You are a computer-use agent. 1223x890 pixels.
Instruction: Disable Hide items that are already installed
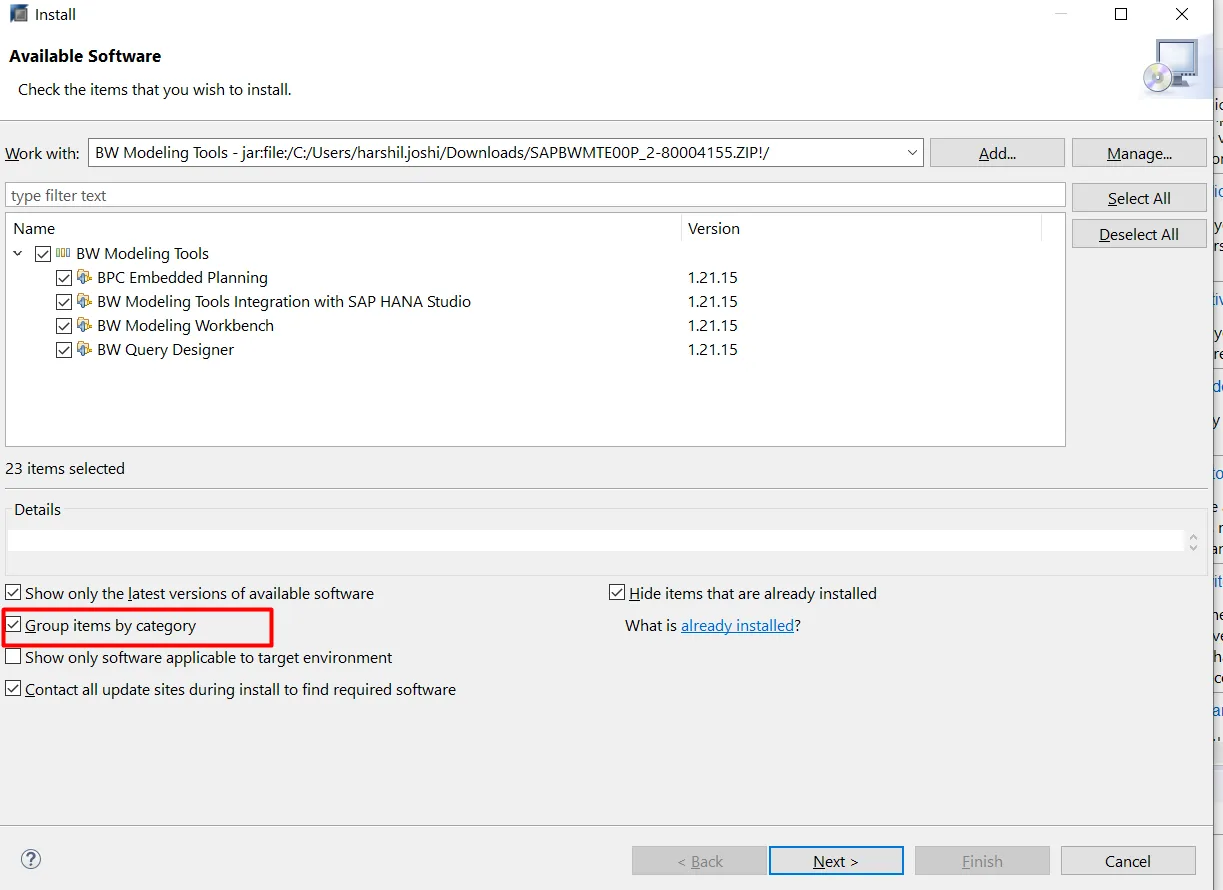tap(616, 592)
